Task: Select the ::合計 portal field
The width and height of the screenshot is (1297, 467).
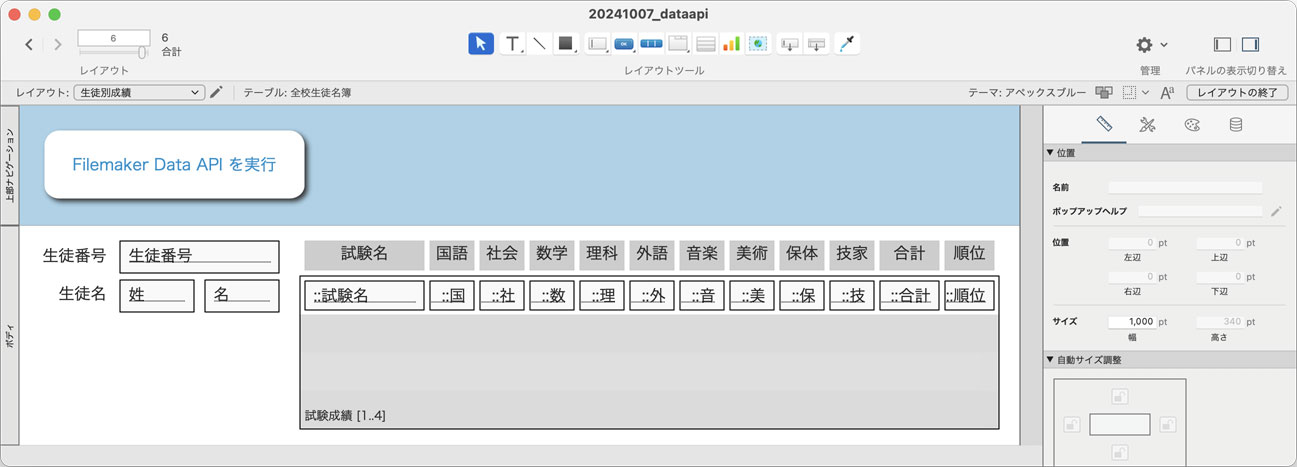Action: tap(909, 295)
